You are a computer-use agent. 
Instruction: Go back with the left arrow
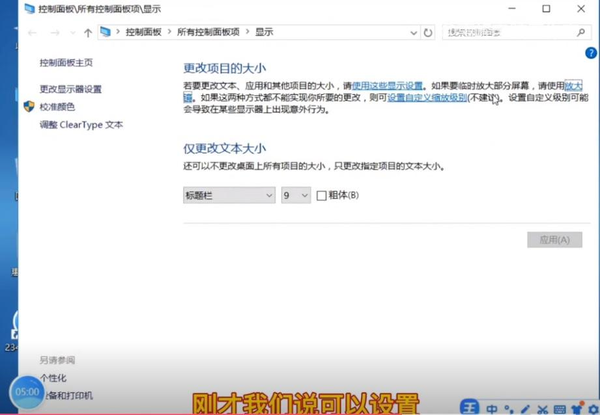tap(33, 33)
